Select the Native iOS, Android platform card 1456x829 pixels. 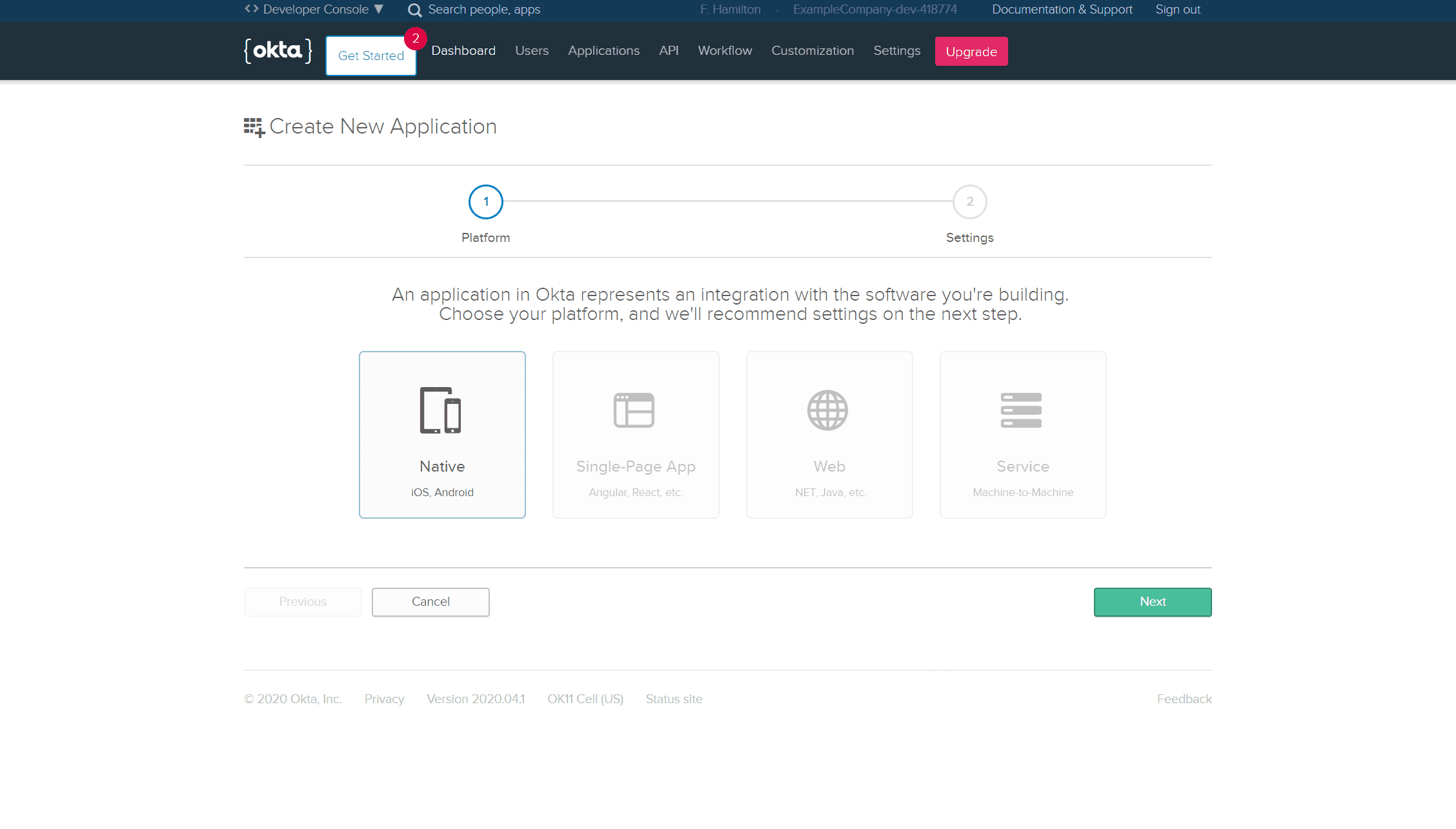(442, 435)
